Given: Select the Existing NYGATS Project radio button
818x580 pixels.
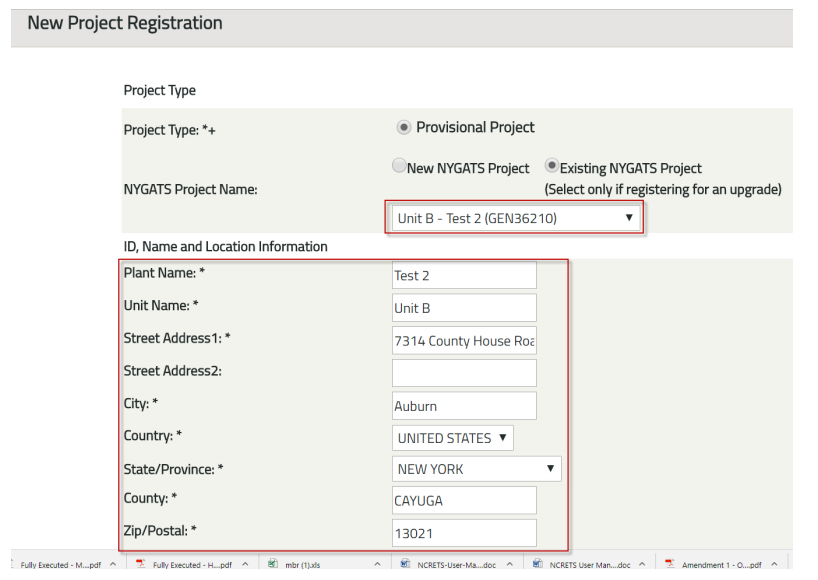Looking at the screenshot, I should [551, 167].
